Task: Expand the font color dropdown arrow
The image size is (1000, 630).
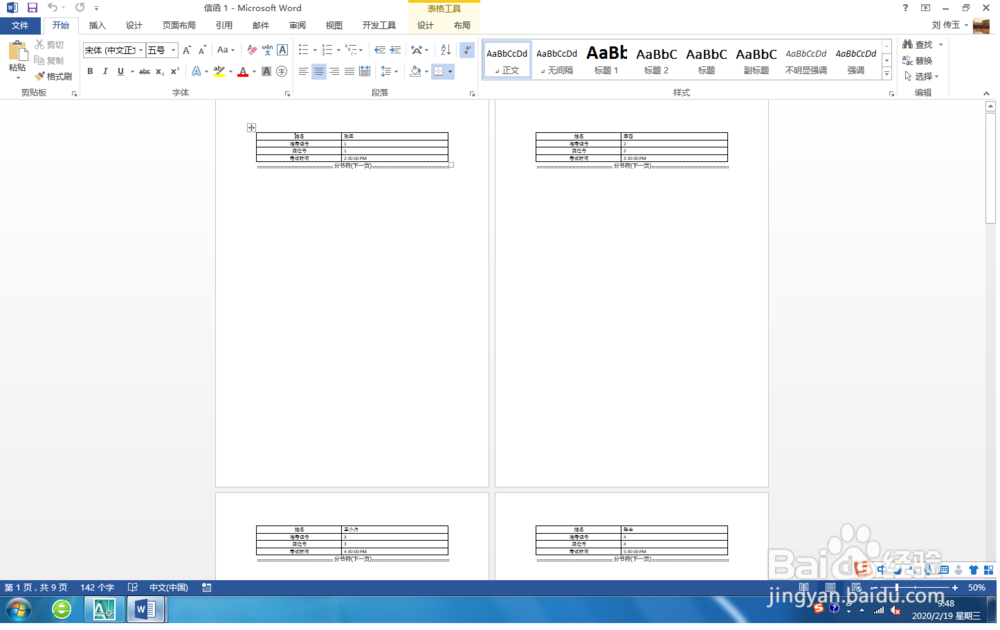Action: pyautogui.click(x=252, y=71)
